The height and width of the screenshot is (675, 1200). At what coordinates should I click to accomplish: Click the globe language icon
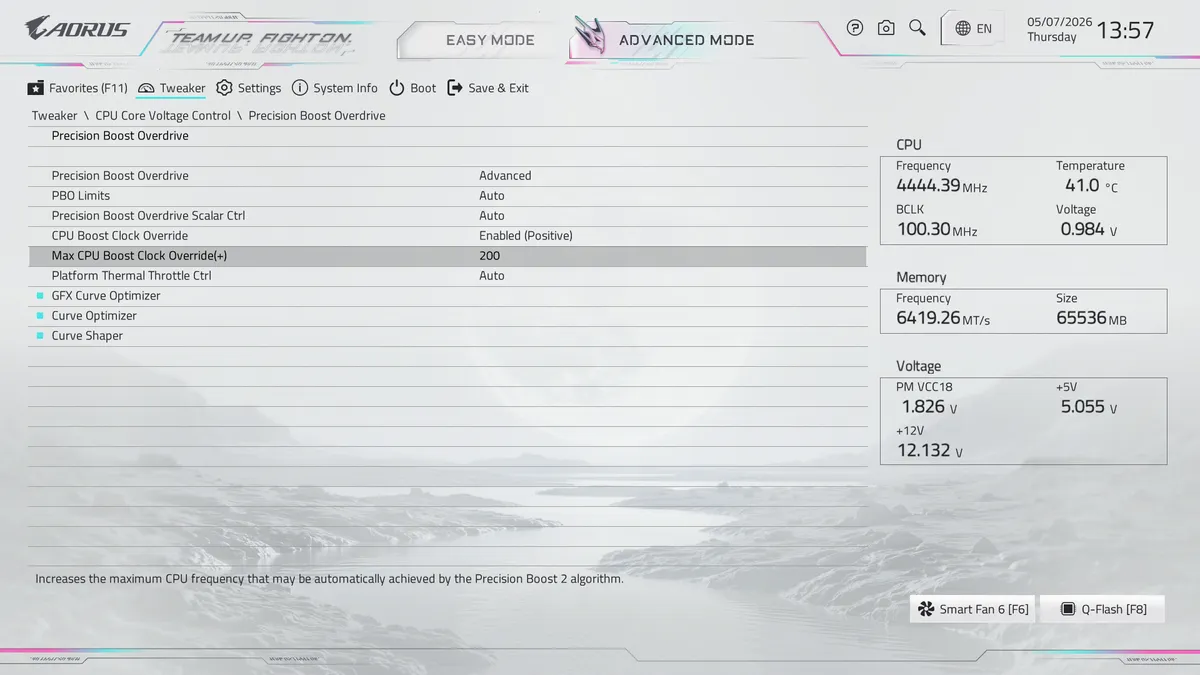point(963,28)
